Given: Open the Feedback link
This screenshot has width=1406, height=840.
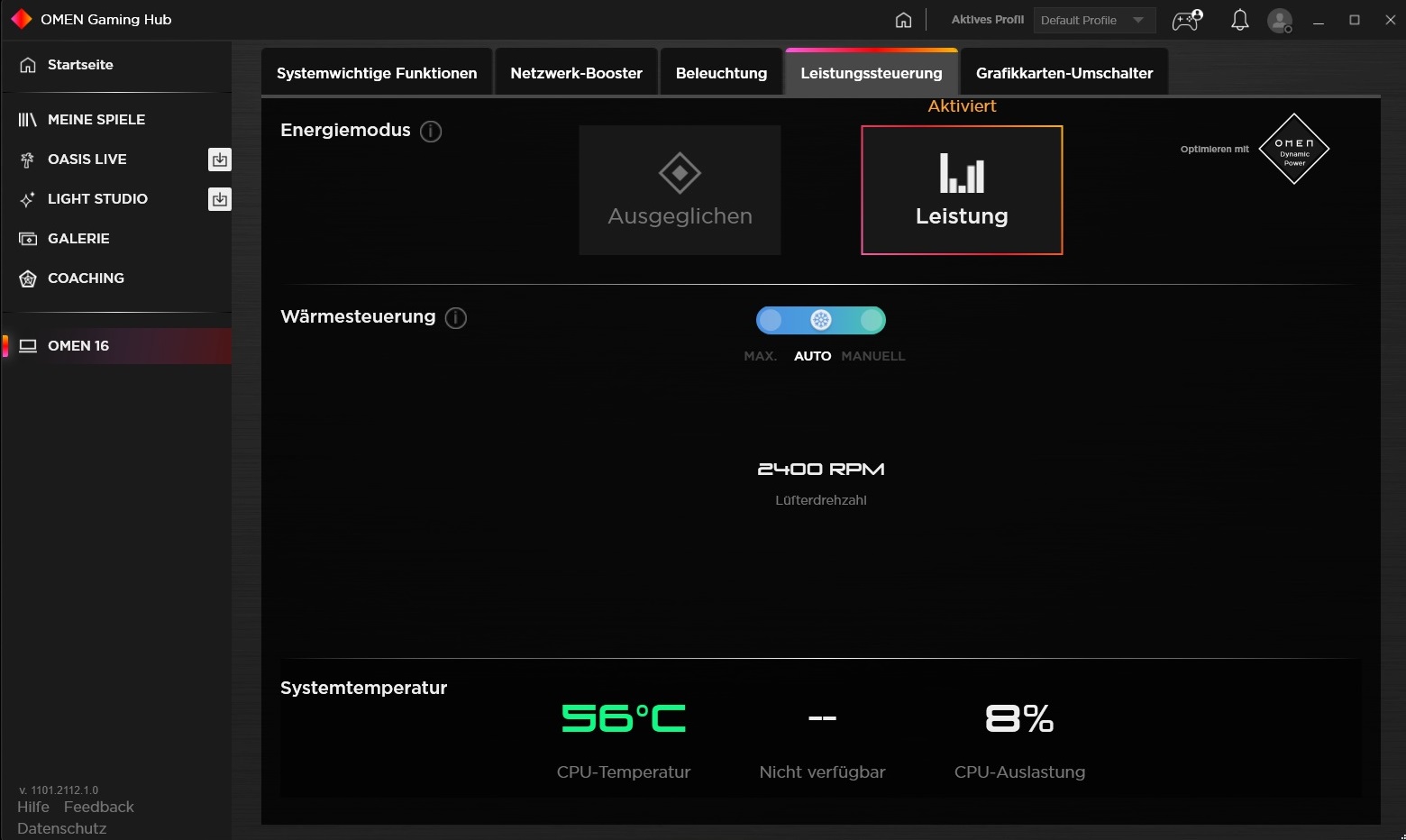Looking at the screenshot, I should coord(99,807).
